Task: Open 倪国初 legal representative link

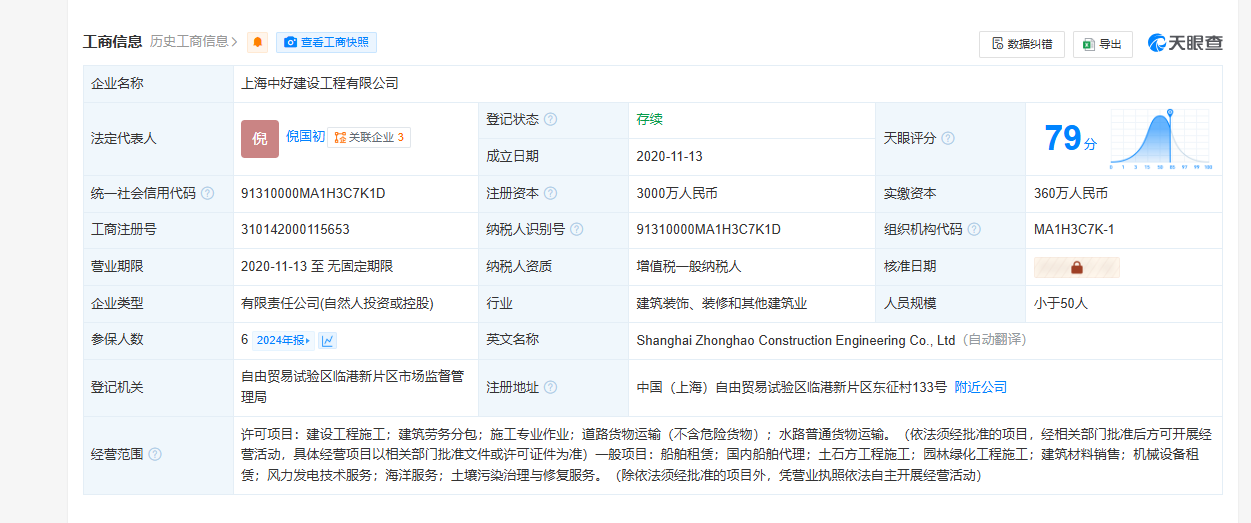Action: (x=305, y=137)
